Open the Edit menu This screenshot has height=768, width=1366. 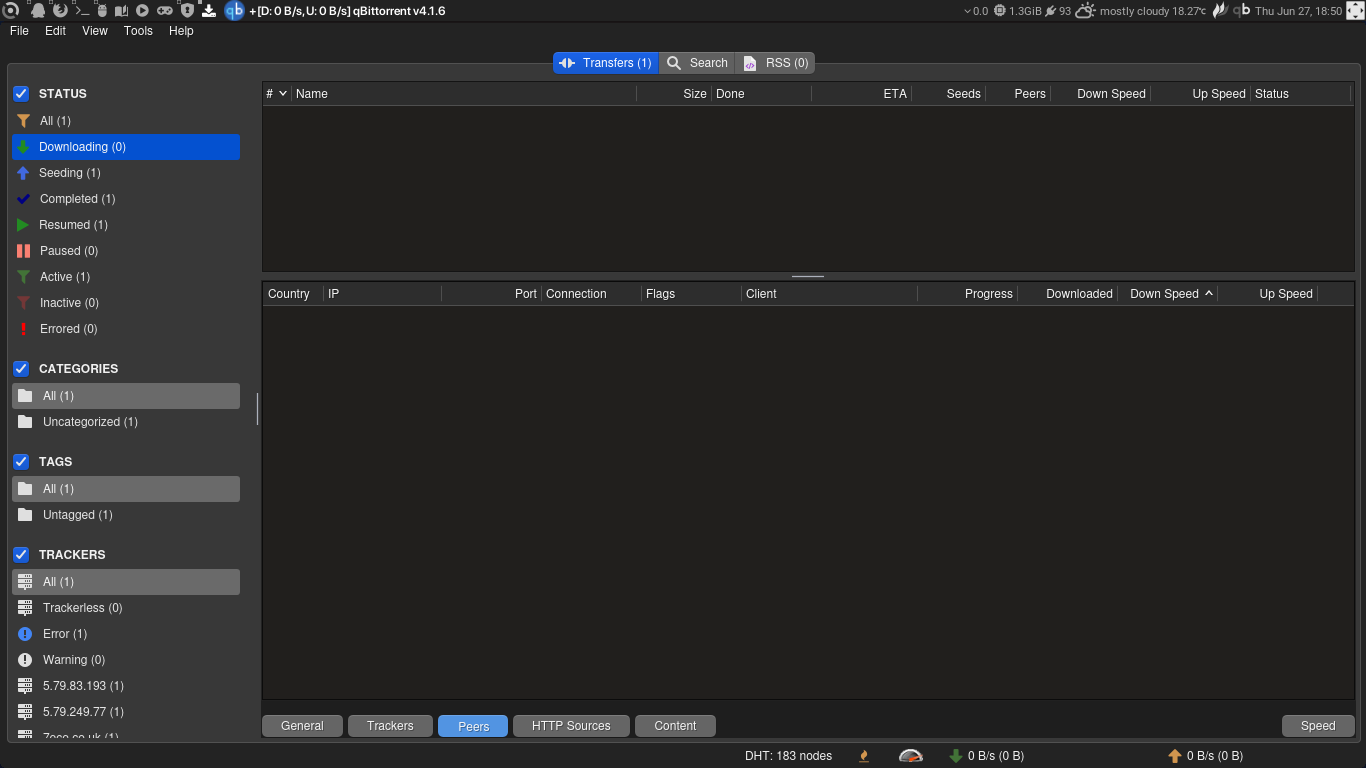point(56,31)
